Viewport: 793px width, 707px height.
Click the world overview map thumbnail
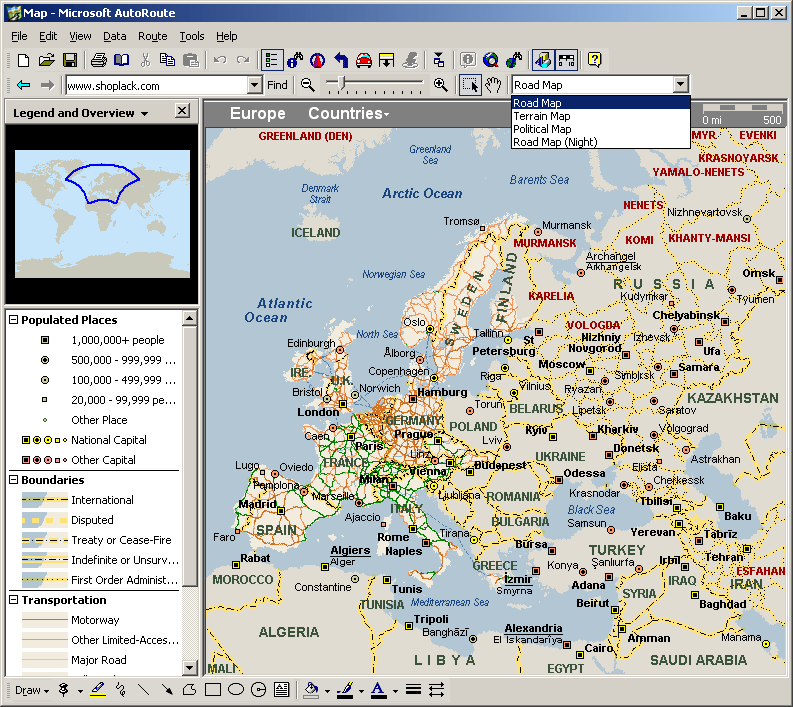[103, 213]
